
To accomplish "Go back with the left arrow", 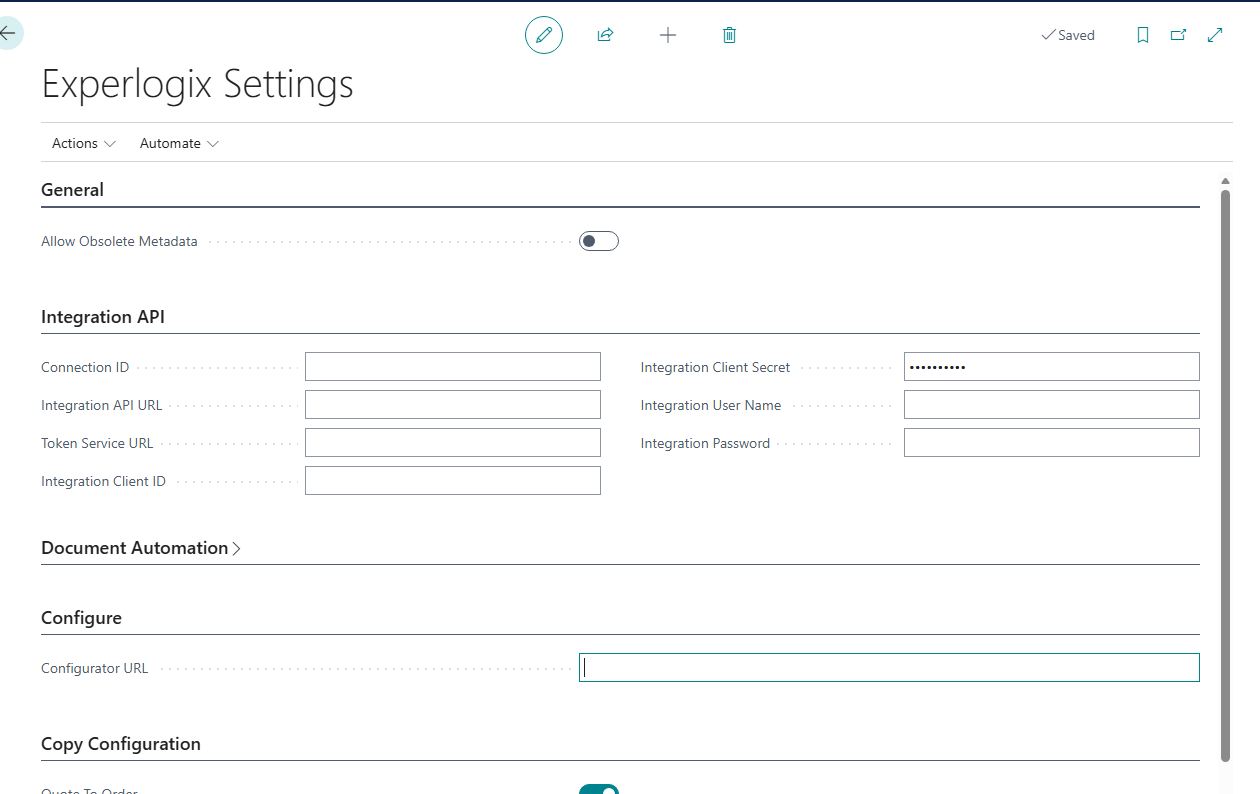I will point(8,33).
